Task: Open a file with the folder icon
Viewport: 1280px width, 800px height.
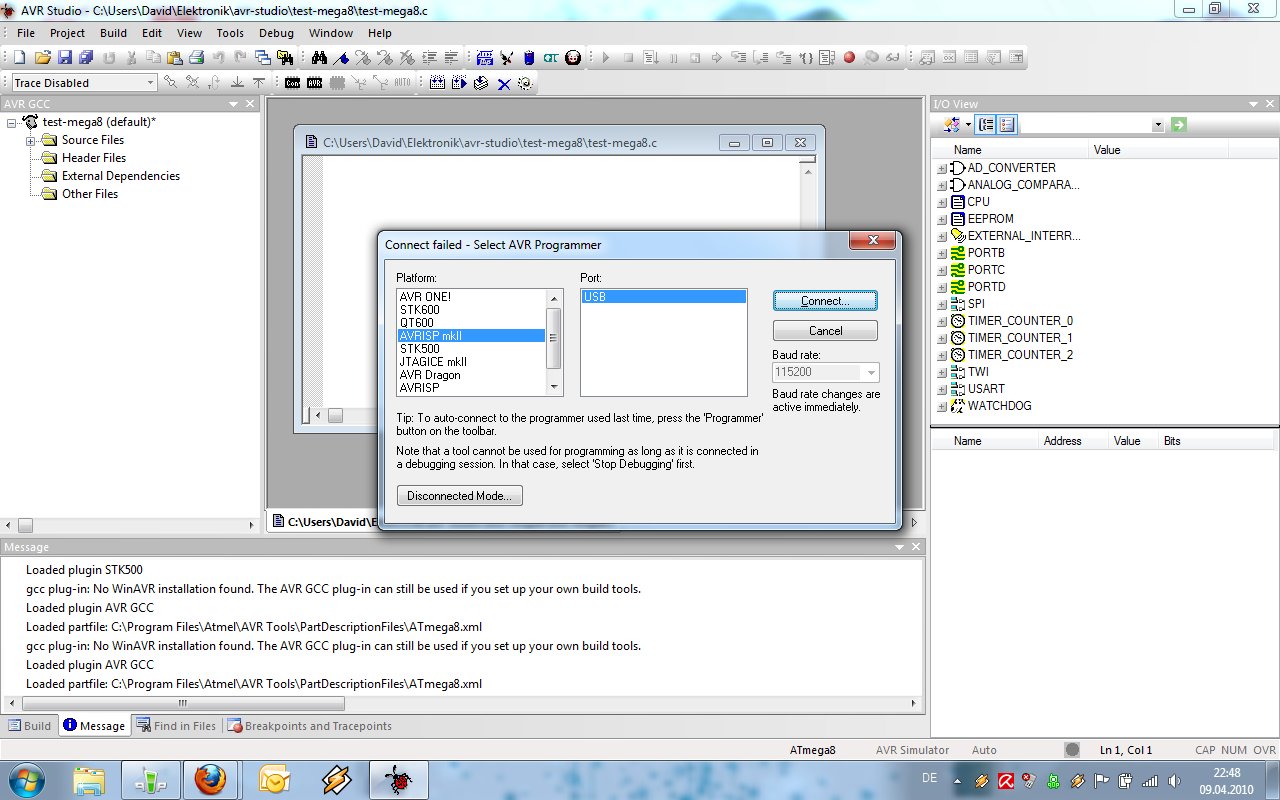Action: pyautogui.click(x=43, y=57)
